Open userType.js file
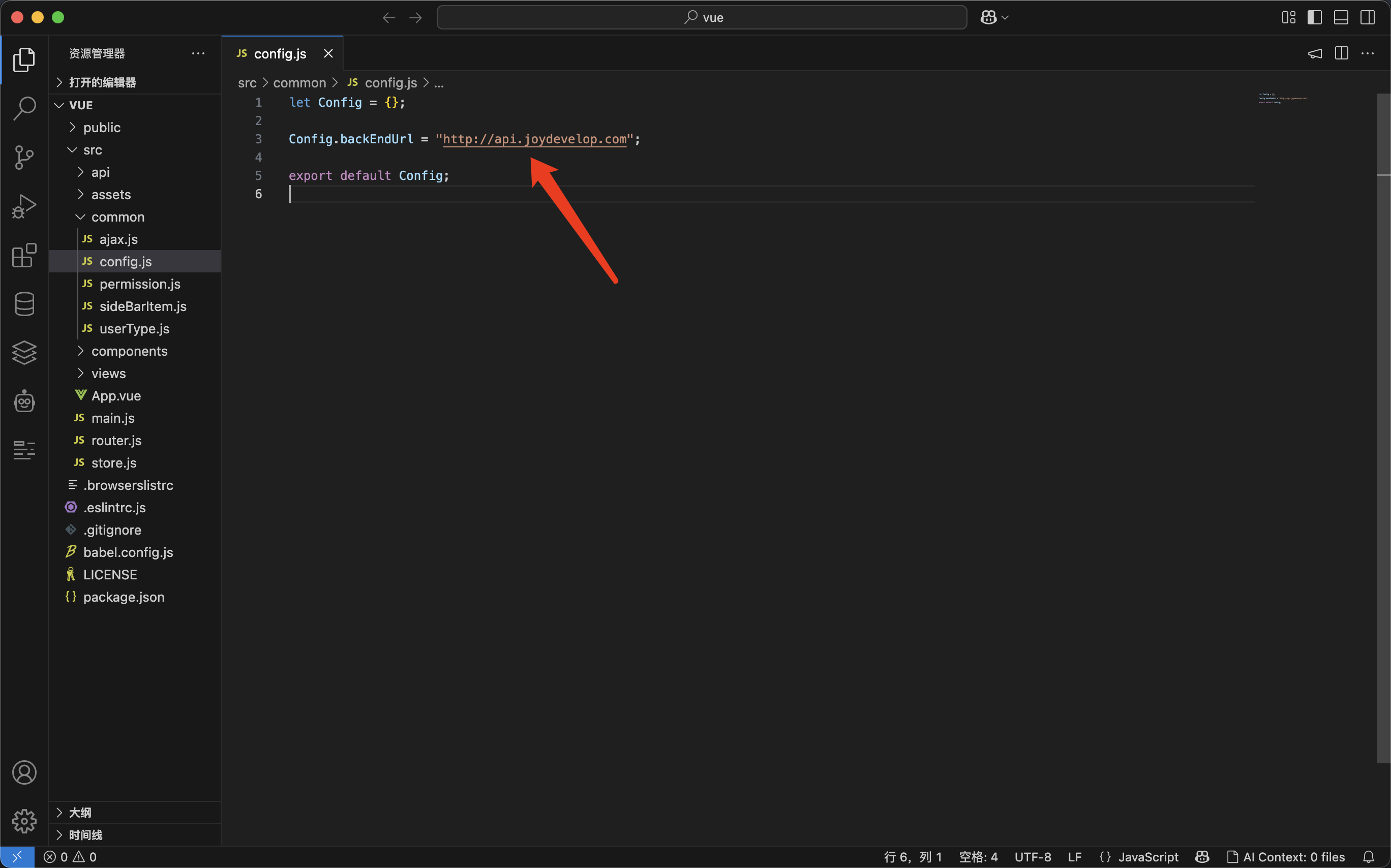 pyautogui.click(x=135, y=328)
